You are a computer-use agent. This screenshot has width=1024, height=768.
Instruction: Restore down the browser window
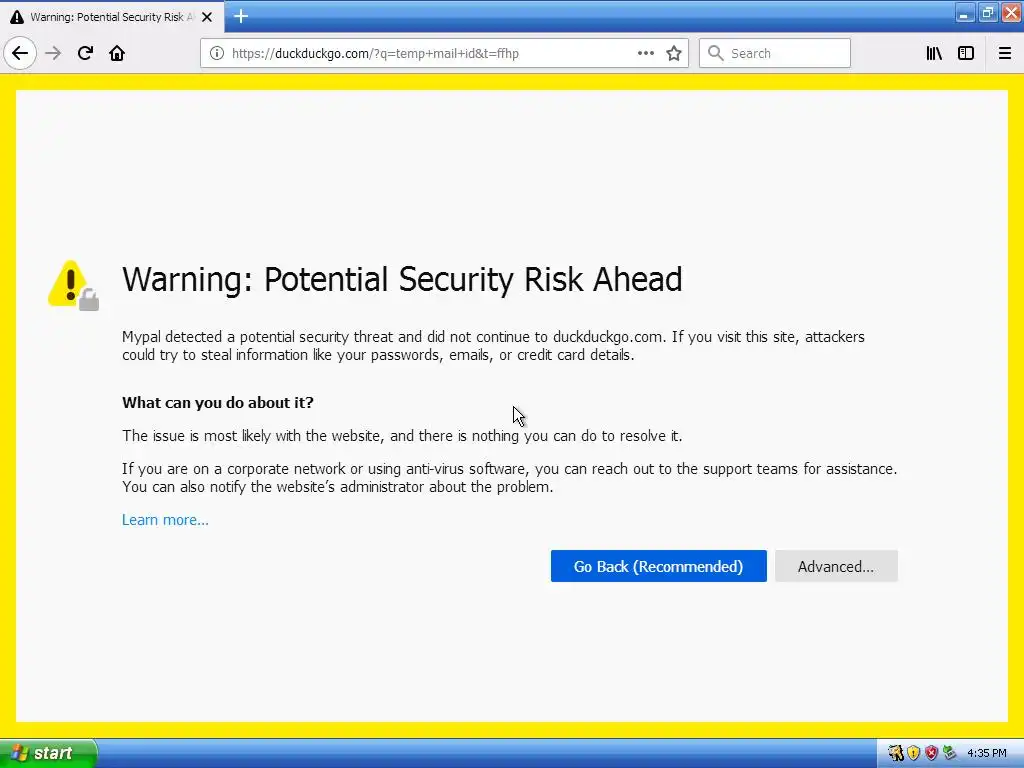click(x=988, y=13)
